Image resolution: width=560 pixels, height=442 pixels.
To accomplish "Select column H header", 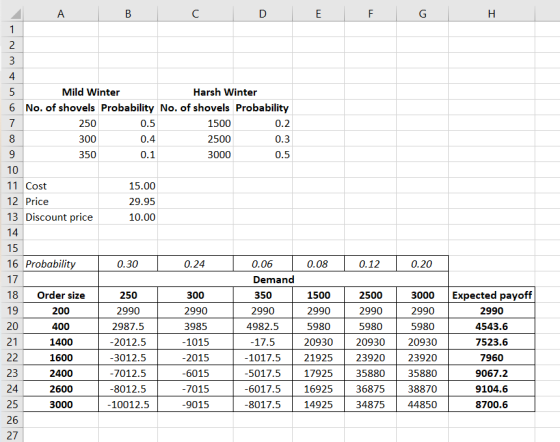I will click(x=491, y=14).
